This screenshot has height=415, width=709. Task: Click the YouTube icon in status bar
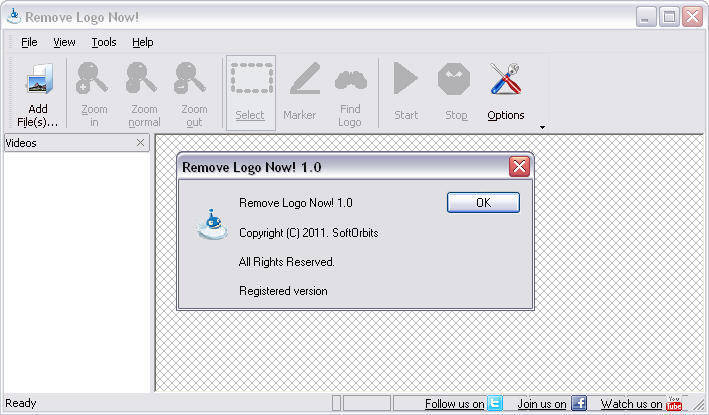(x=674, y=404)
